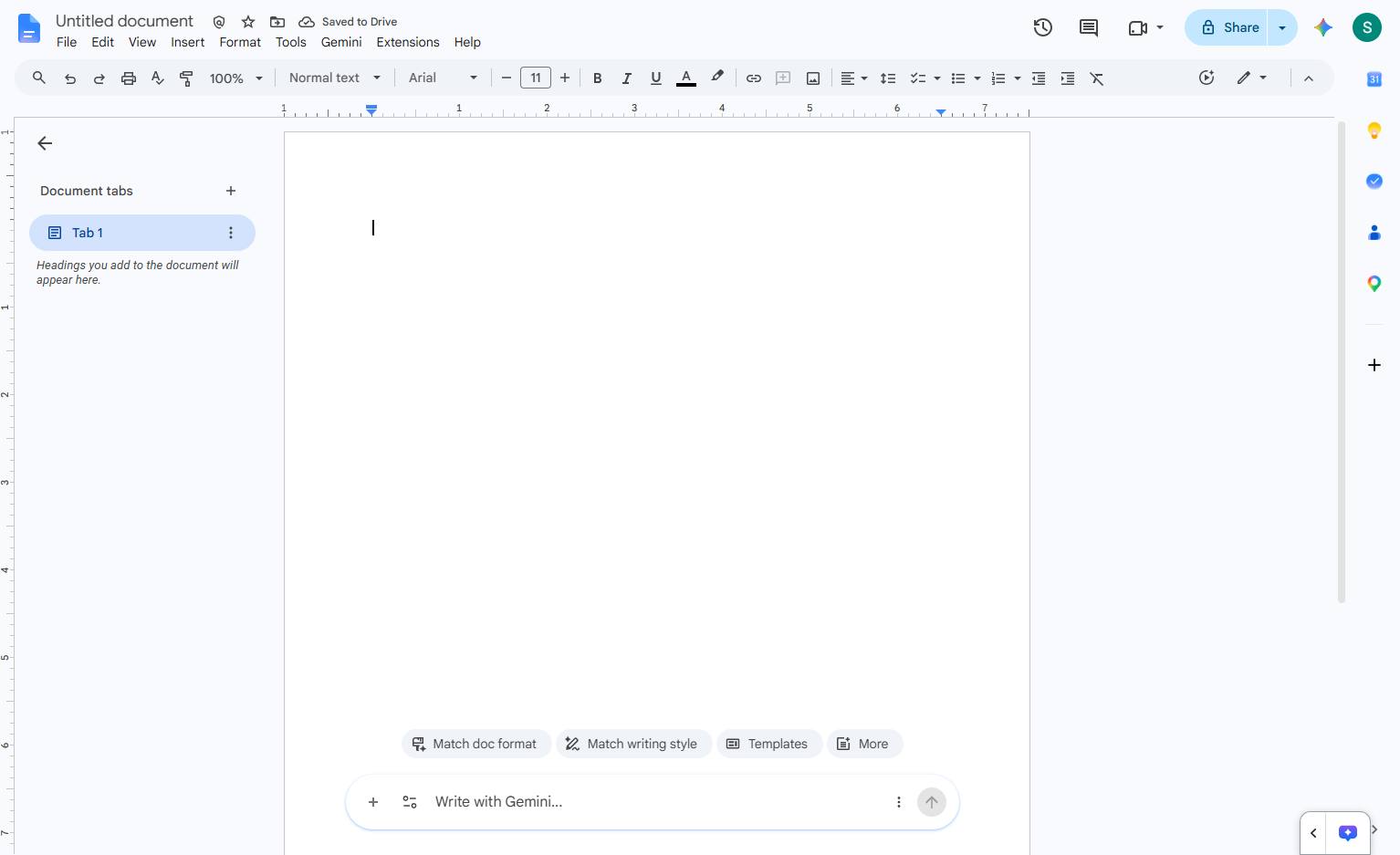Insert an image via toolbar icon
This screenshot has height=855, width=1400.
pyautogui.click(x=812, y=78)
